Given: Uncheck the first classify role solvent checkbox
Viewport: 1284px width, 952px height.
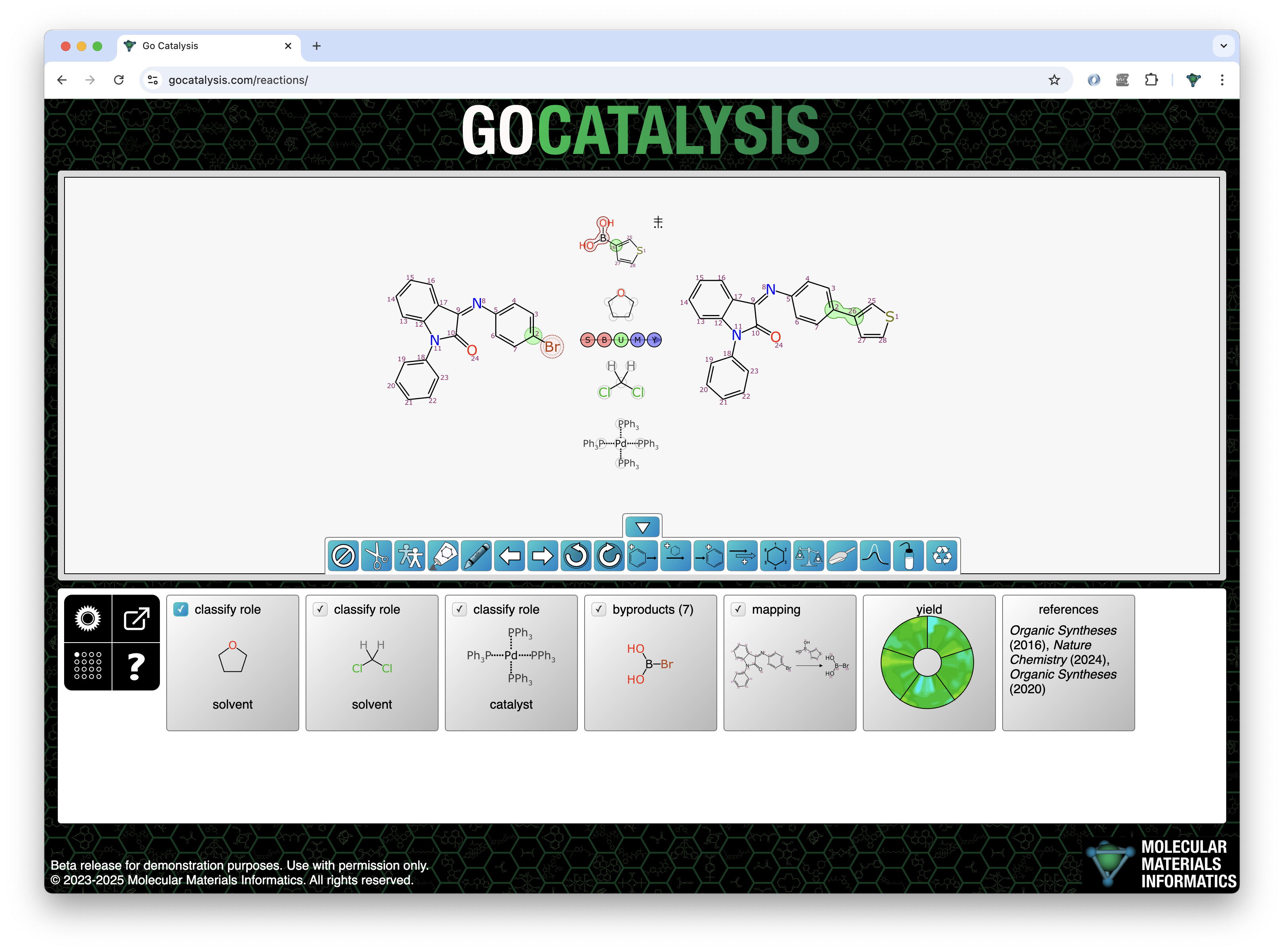Looking at the screenshot, I should pyautogui.click(x=181, y=609).
